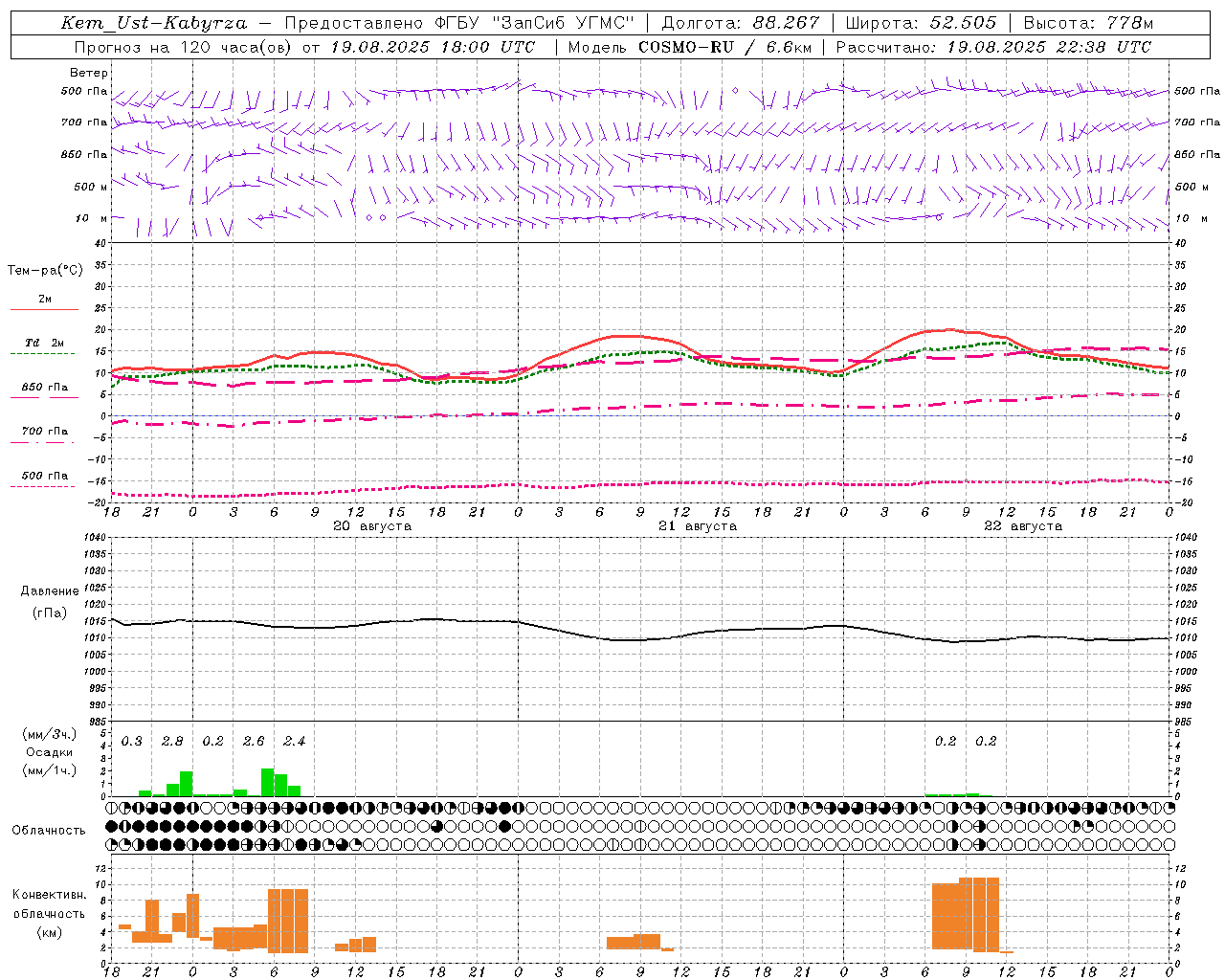Click the computed time Рассчитано: 19.08.2025 22:38 UTC
The width and height of the screenshot is (1225, 980).
point(993,47)
